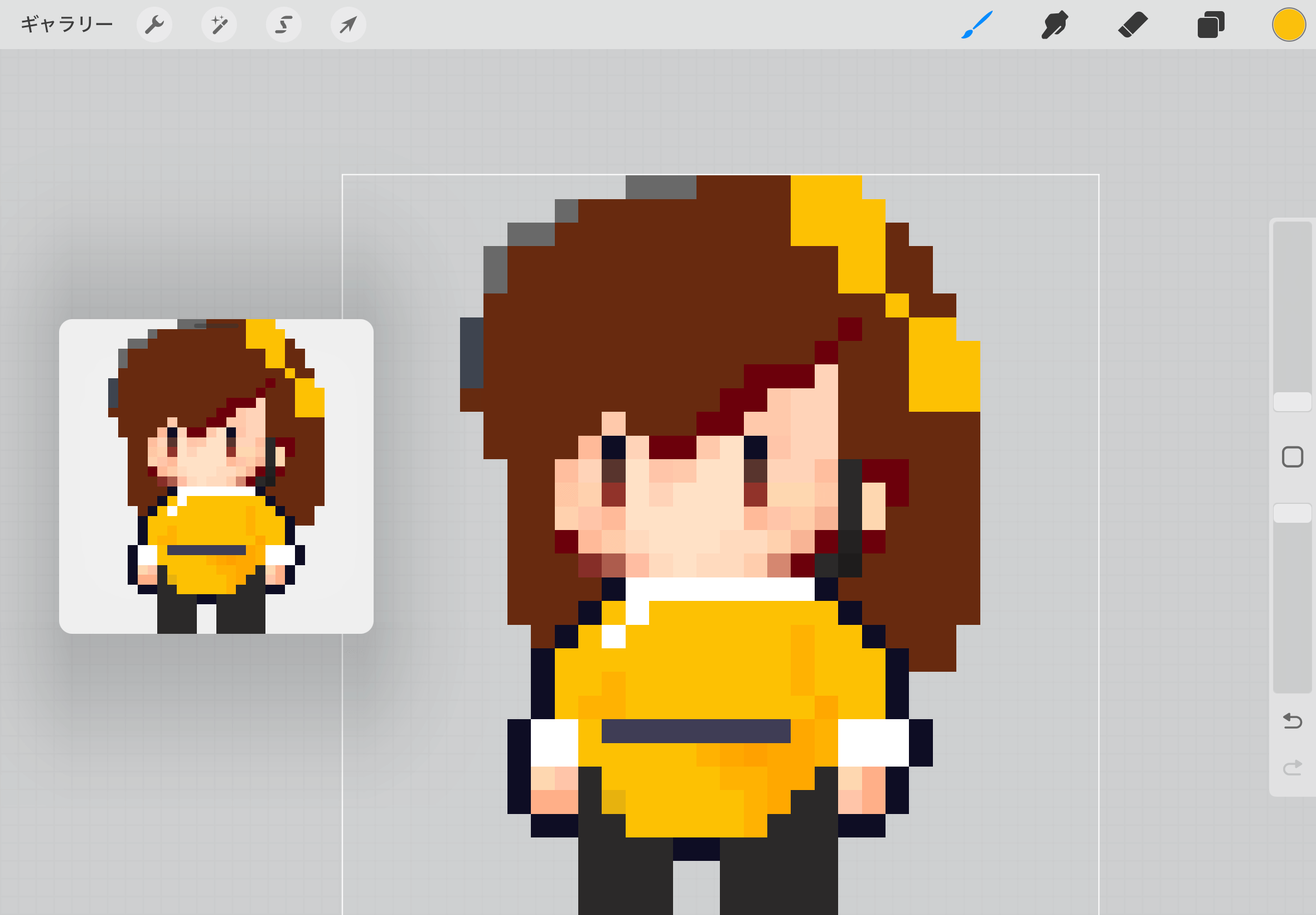
Task: Select the Brush tool
Action: [x=977, y=25]
